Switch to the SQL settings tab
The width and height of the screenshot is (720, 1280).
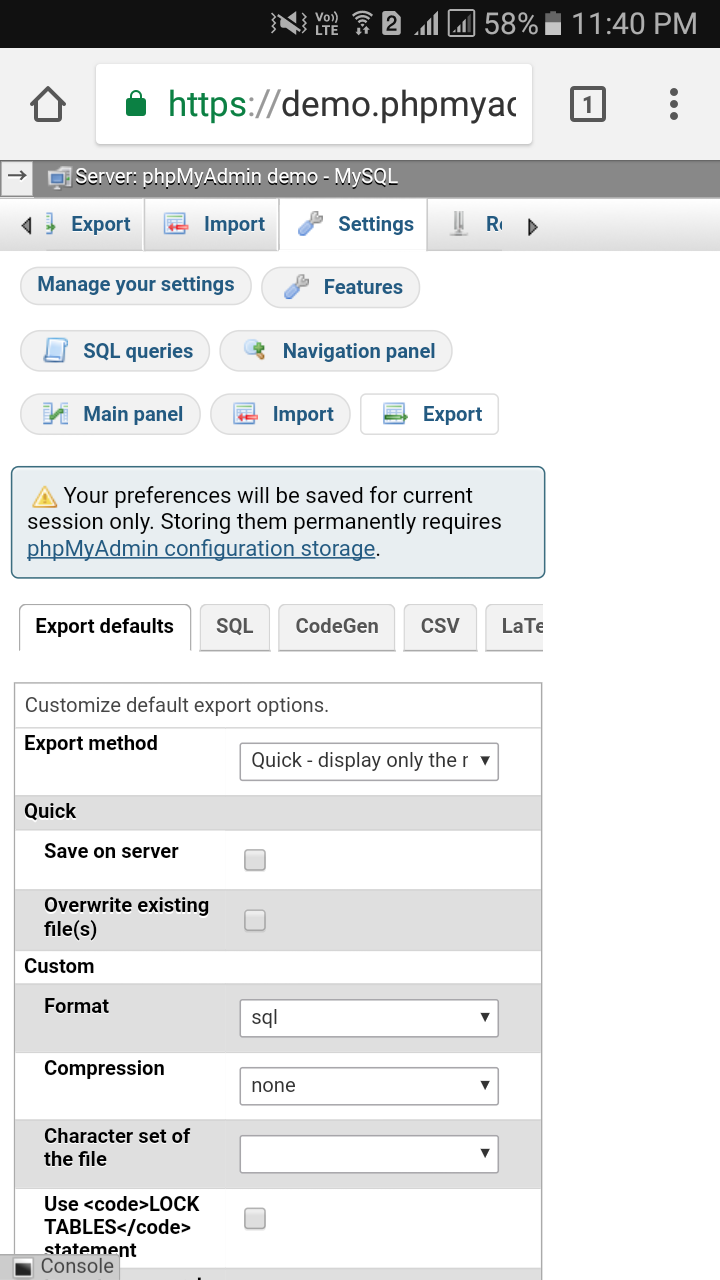click(x=234, y=627)
